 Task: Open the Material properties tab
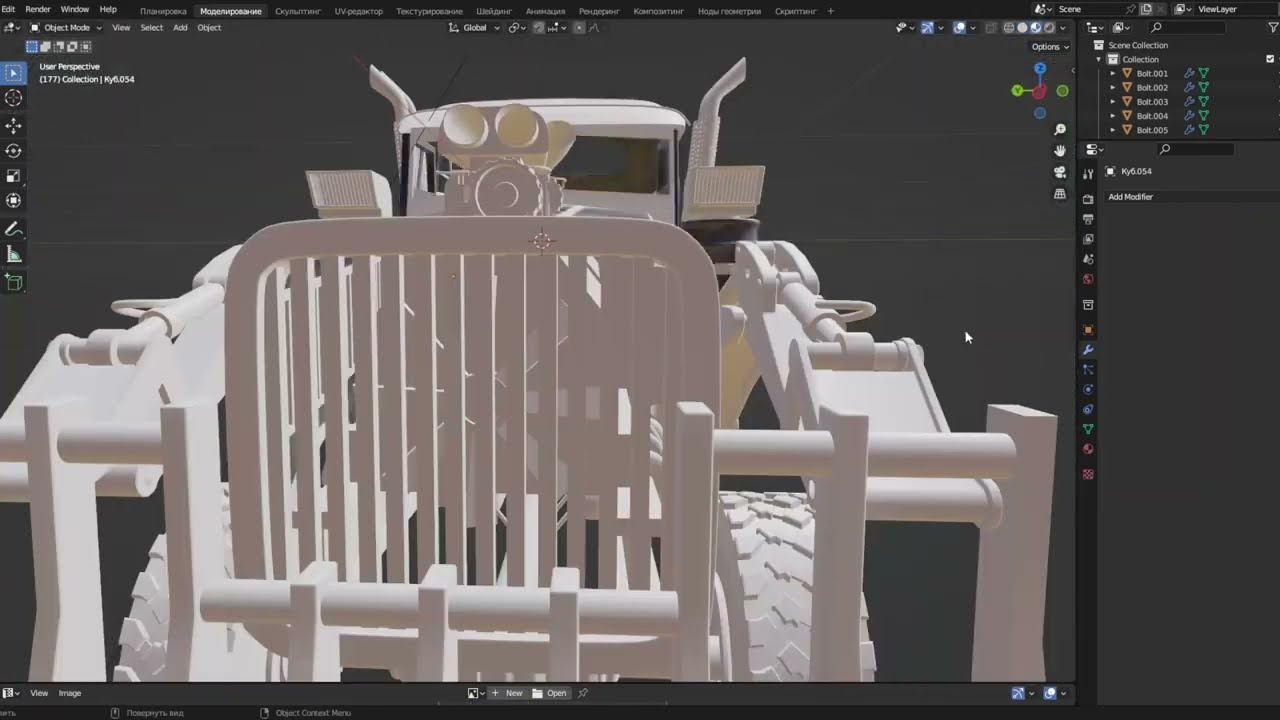pyautogui.click(x=1088, y=449)
